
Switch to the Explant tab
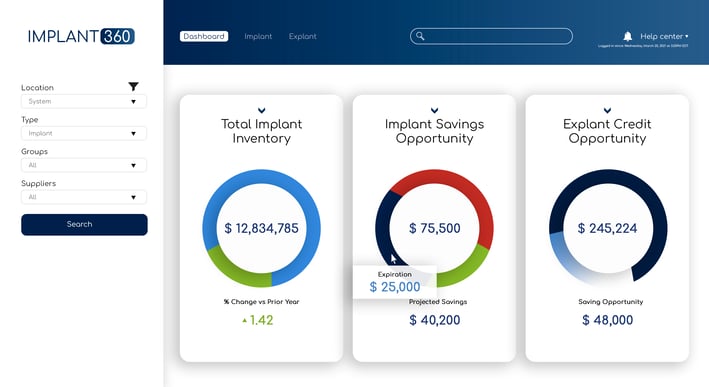point(303,36)
